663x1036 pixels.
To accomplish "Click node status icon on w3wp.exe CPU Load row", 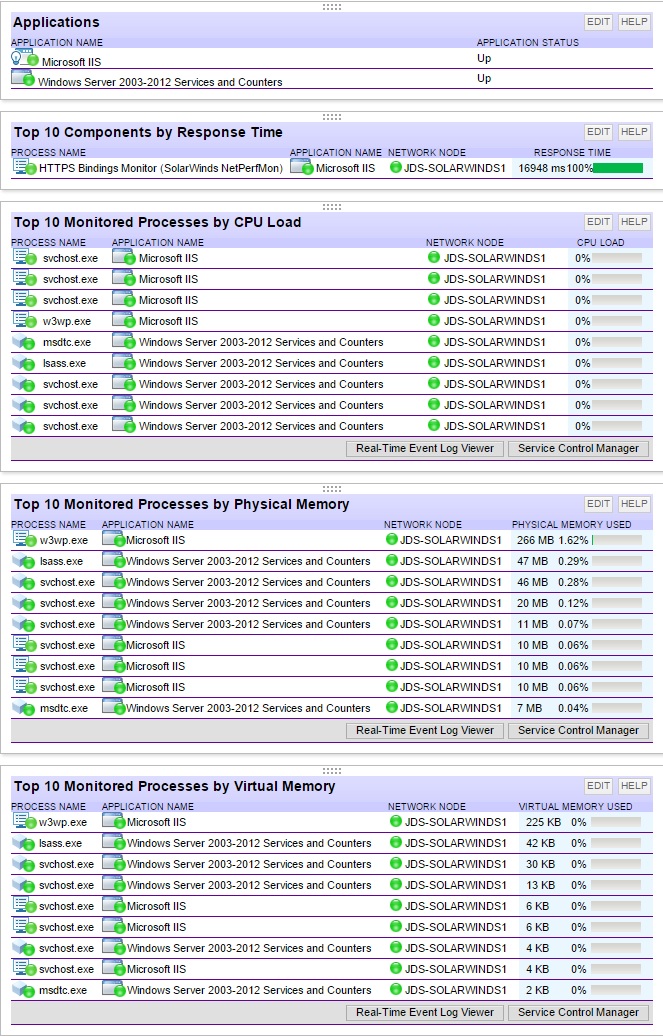I will pos(434,320).
